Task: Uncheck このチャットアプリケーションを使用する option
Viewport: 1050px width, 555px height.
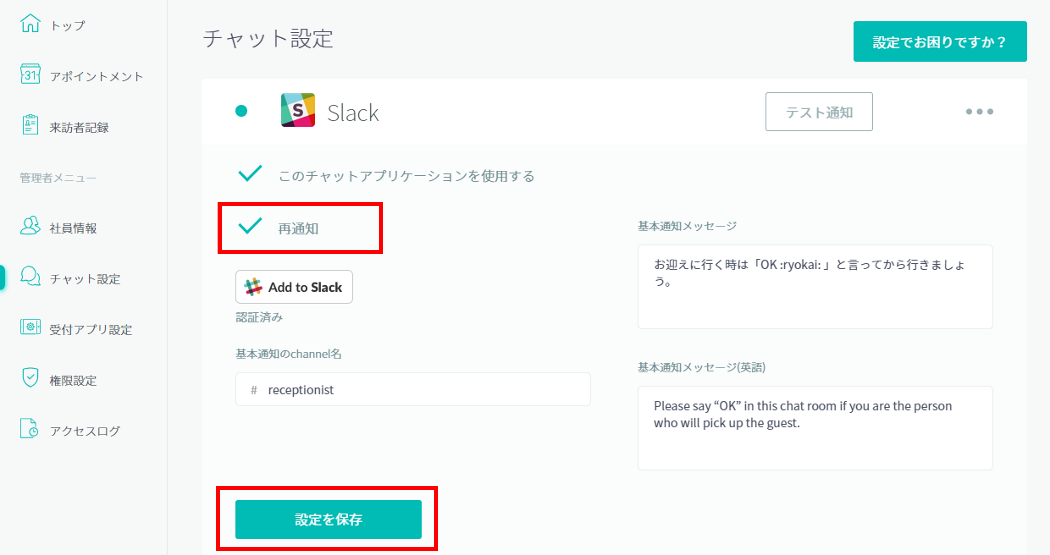Action: 250,175
